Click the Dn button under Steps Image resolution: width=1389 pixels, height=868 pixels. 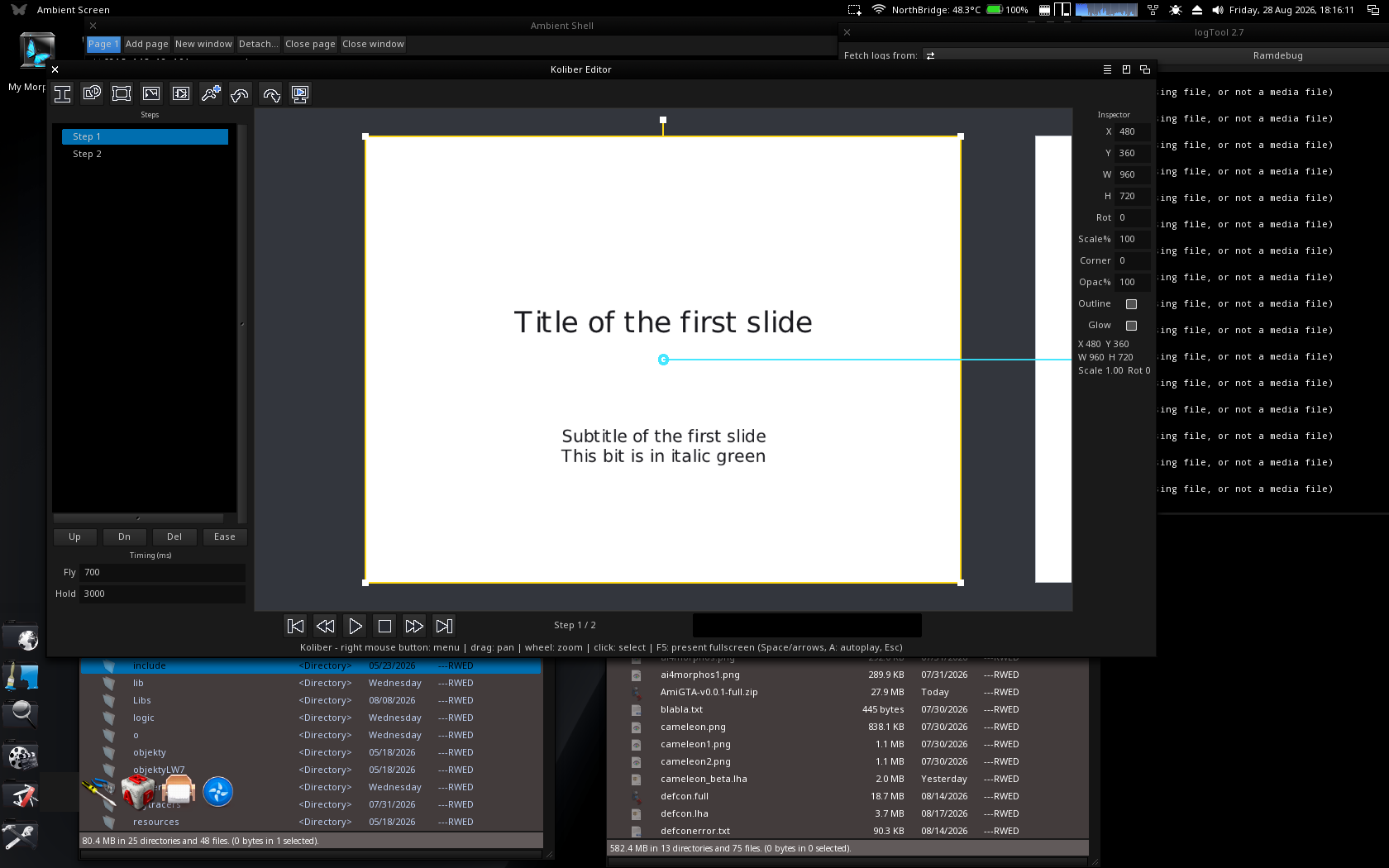pyautogui.click(x=125, y=537)
